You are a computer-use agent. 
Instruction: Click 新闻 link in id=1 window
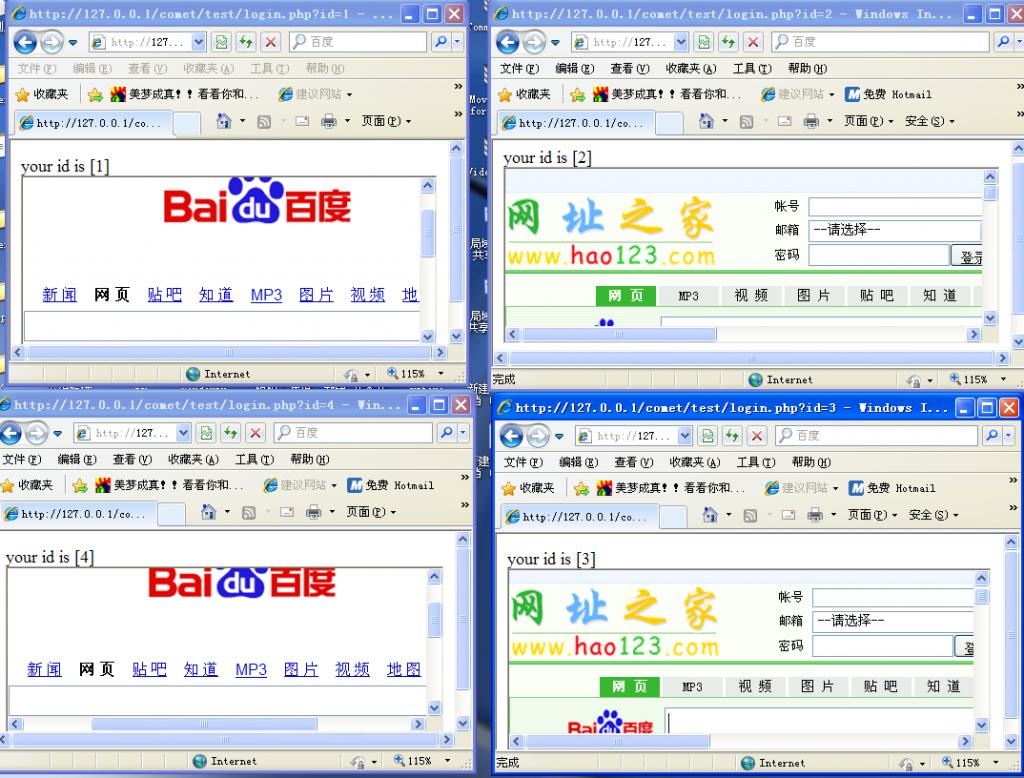[59, 295]
